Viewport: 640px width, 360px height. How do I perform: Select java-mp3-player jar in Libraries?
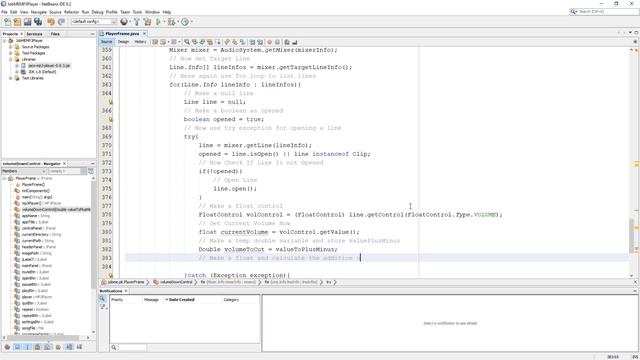coord(49,65)
